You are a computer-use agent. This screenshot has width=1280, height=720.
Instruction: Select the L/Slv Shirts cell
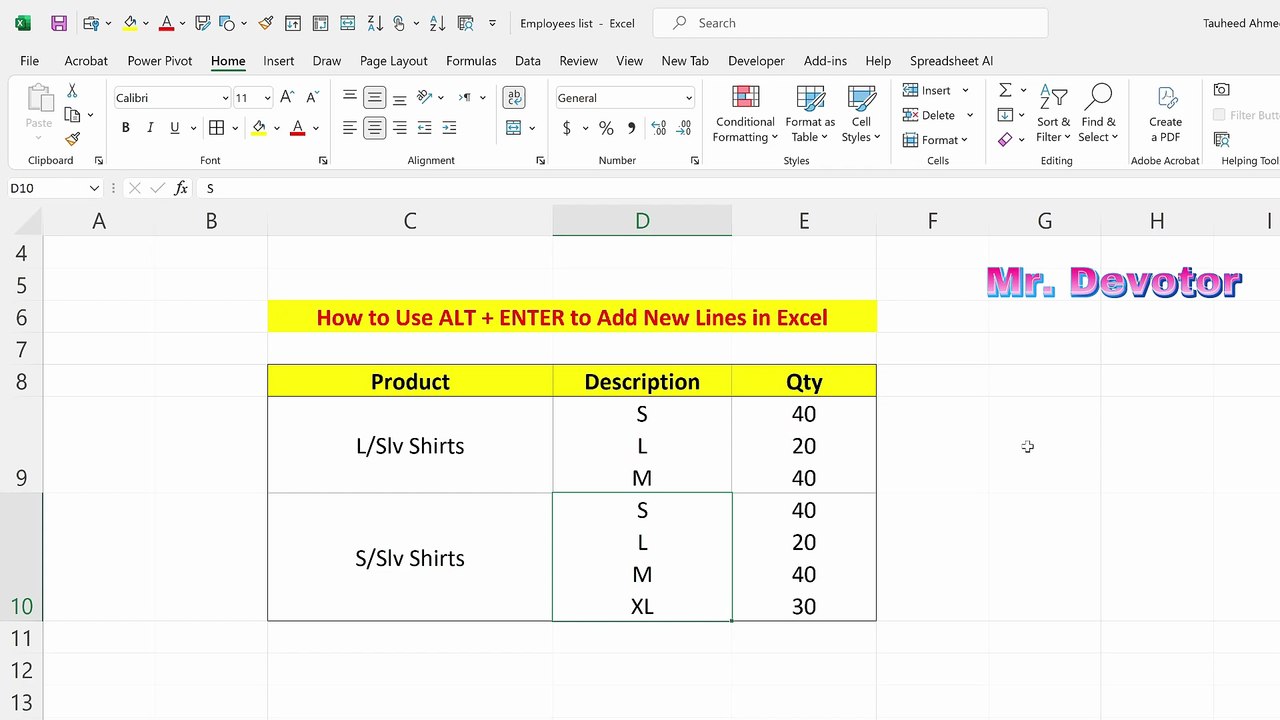[x=410, y=445]
